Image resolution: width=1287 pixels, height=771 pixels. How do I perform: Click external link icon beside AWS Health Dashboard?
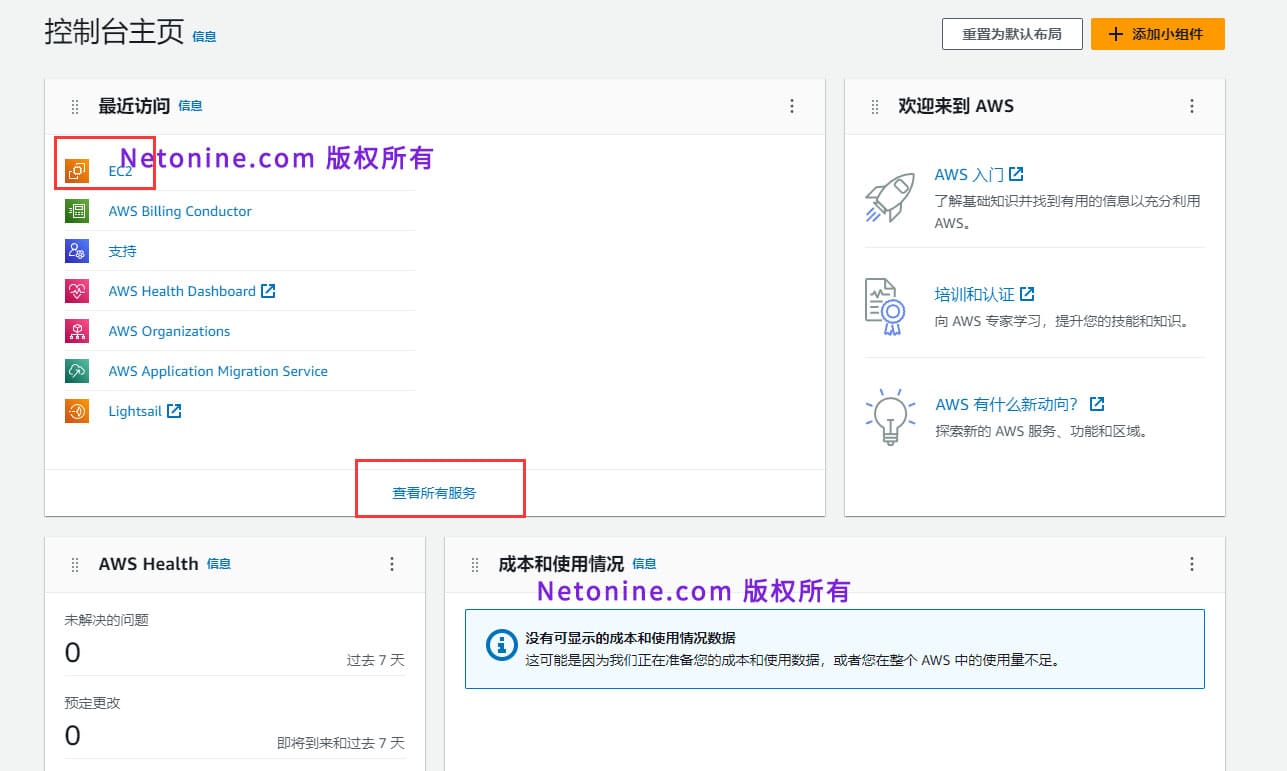pyautogui.click(x=268, y=291)
